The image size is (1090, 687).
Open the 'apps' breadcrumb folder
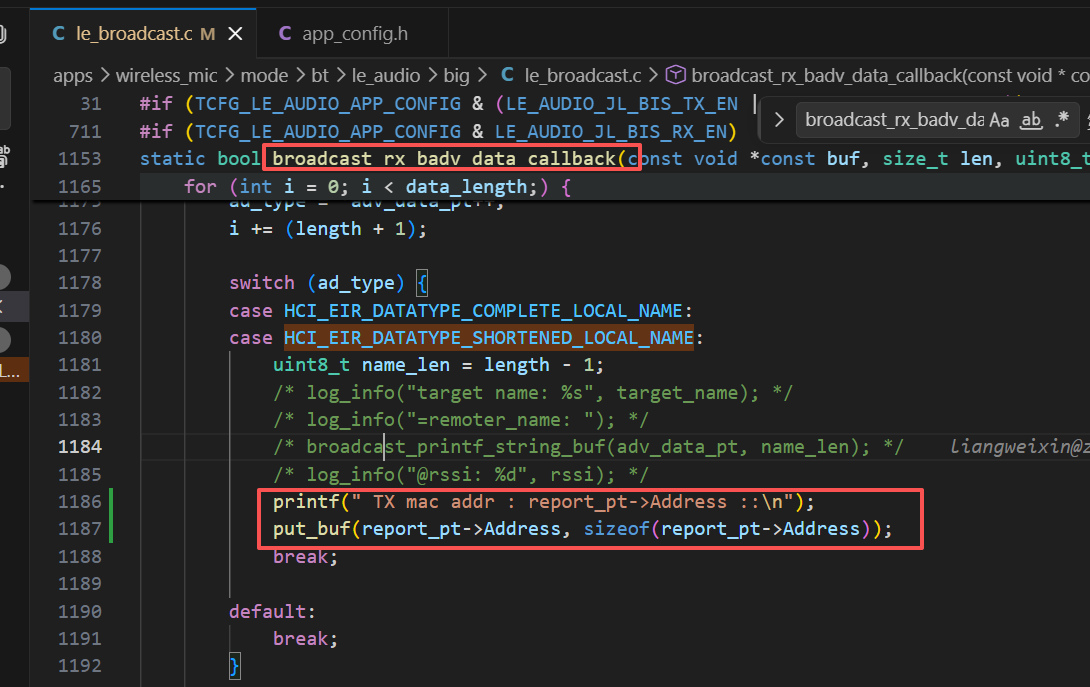73,75
